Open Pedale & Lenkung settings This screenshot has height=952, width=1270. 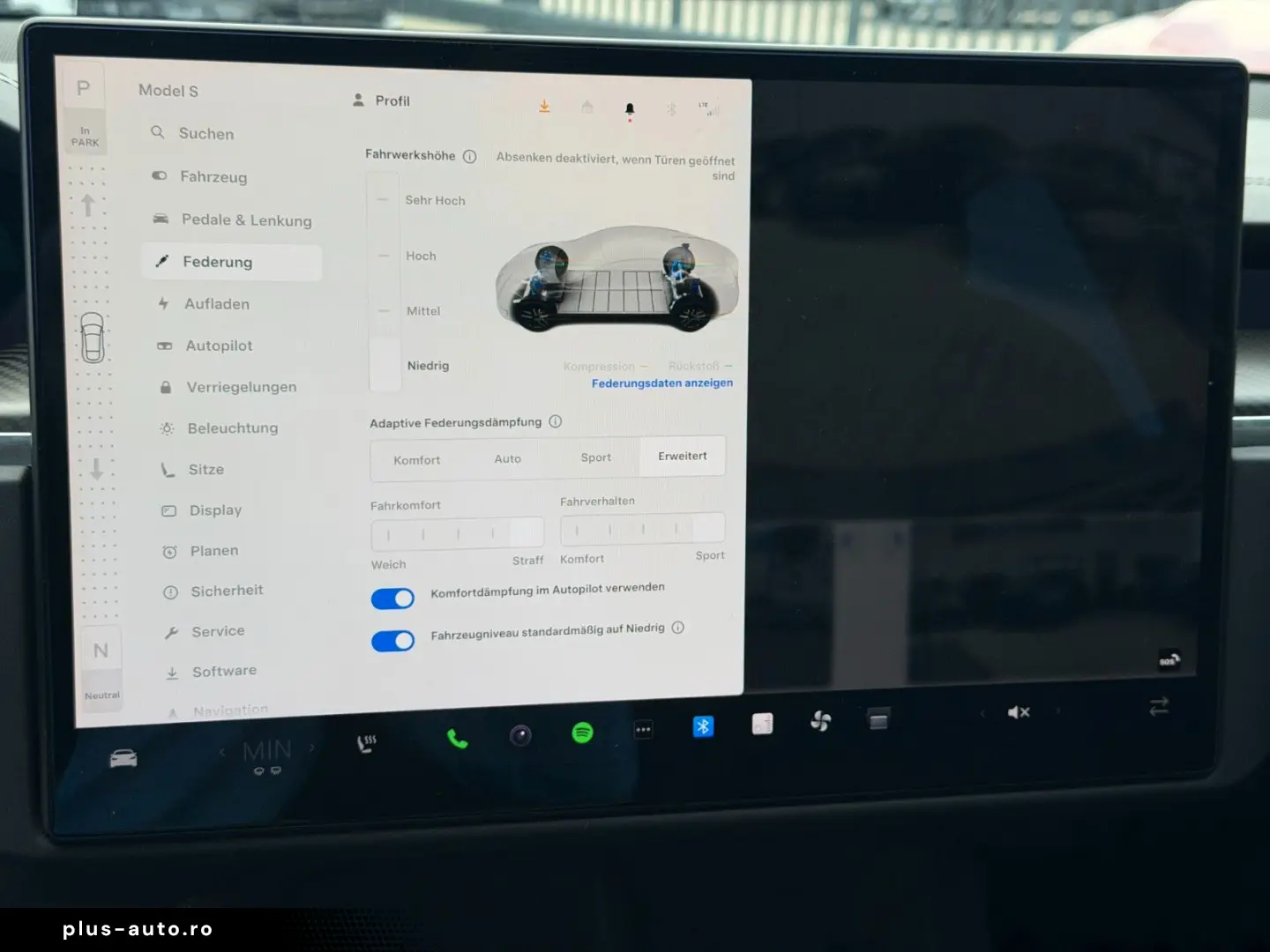click(233, 219)
